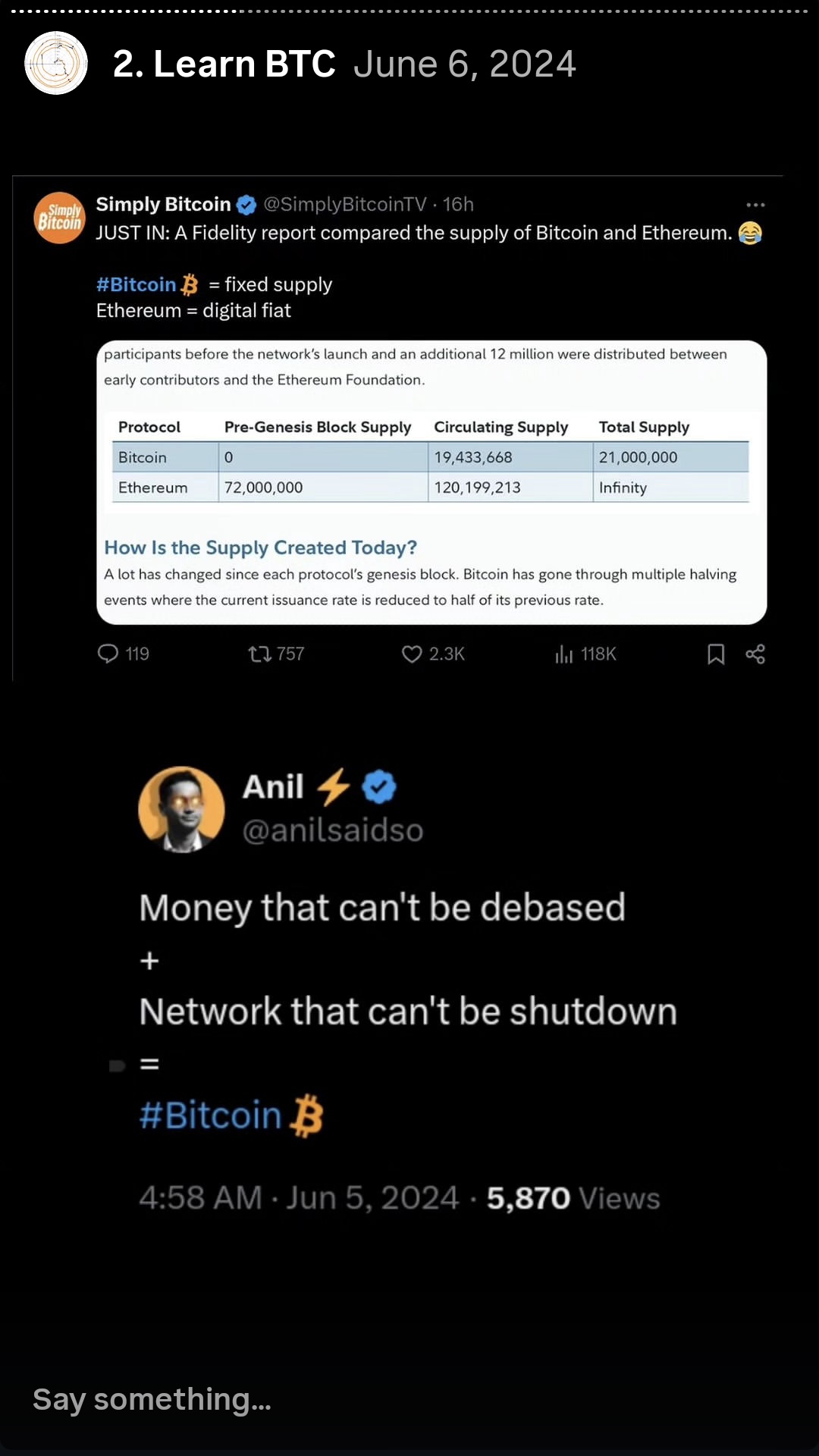
Task: Tap the story progress bar at top
Action: click(x=409, y=11)
